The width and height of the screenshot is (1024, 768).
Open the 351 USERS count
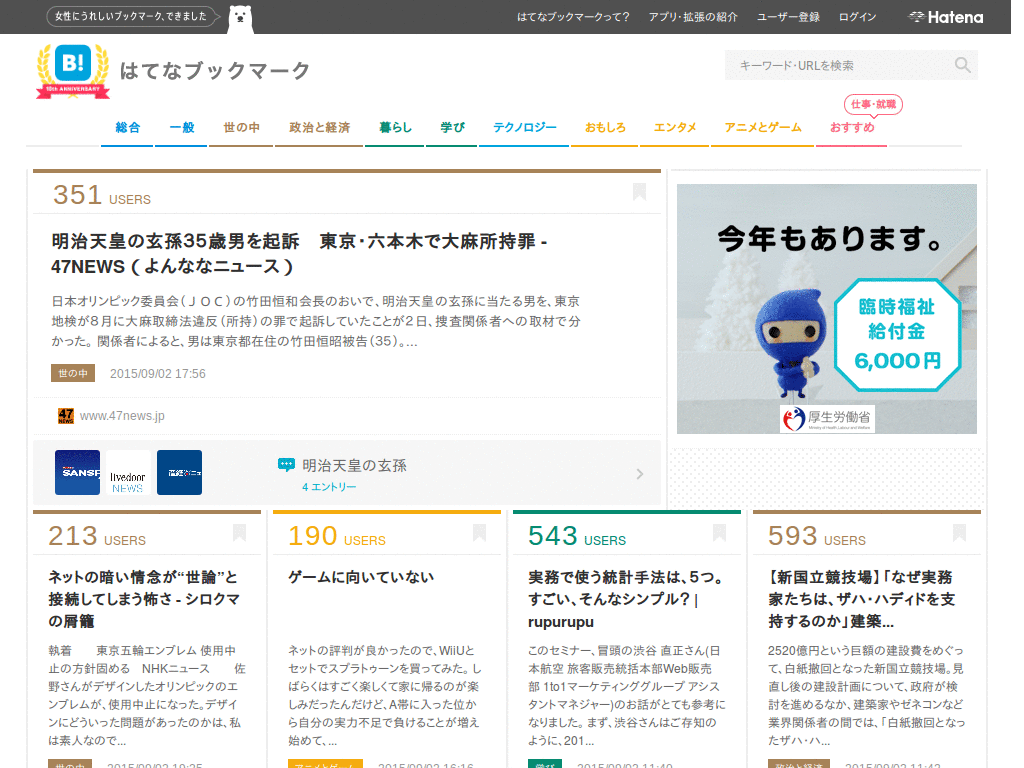pyautogui.click(x=102, y=195)
